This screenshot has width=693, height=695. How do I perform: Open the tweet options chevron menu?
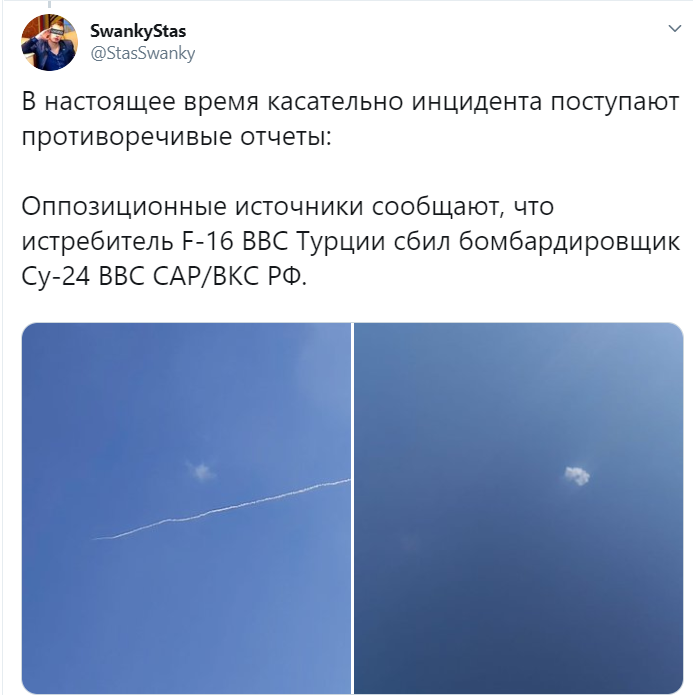point(674,29)
